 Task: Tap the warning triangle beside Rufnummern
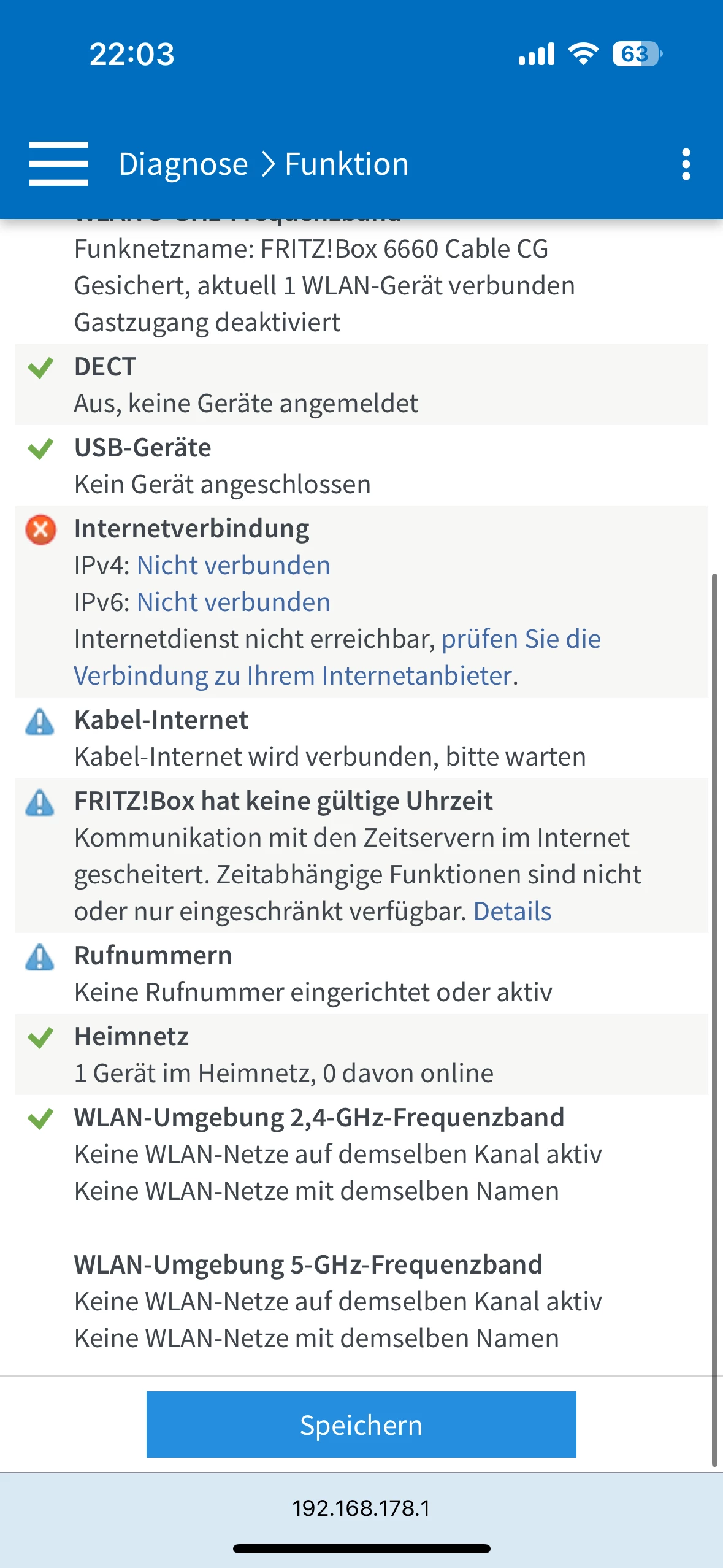tap(40, 957)
